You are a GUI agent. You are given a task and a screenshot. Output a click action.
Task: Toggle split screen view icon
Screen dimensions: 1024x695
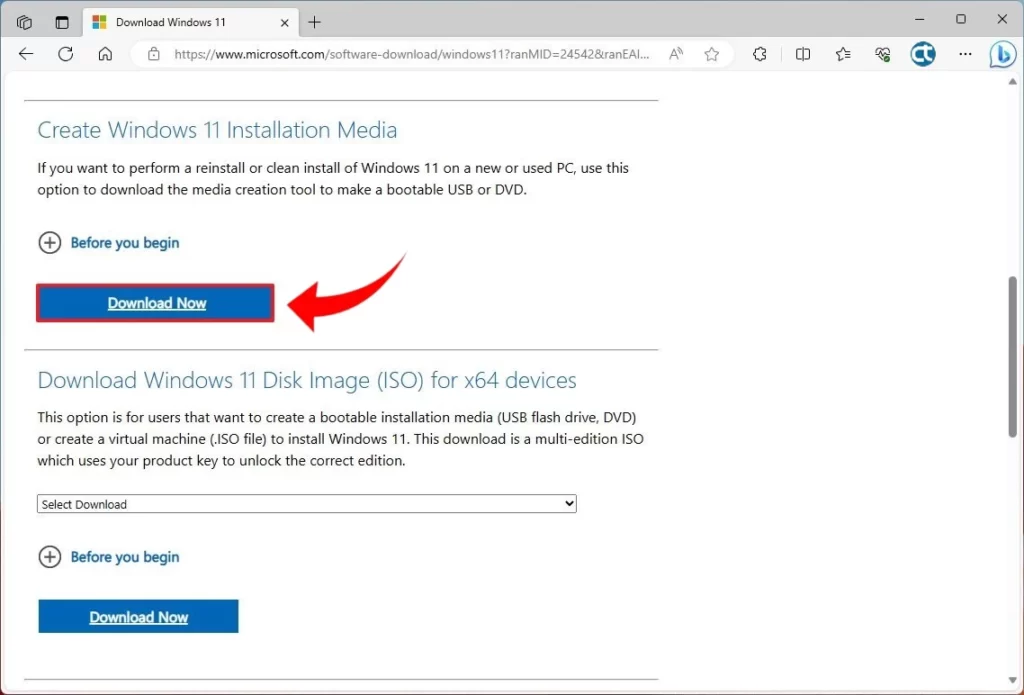tap(803, 54)
